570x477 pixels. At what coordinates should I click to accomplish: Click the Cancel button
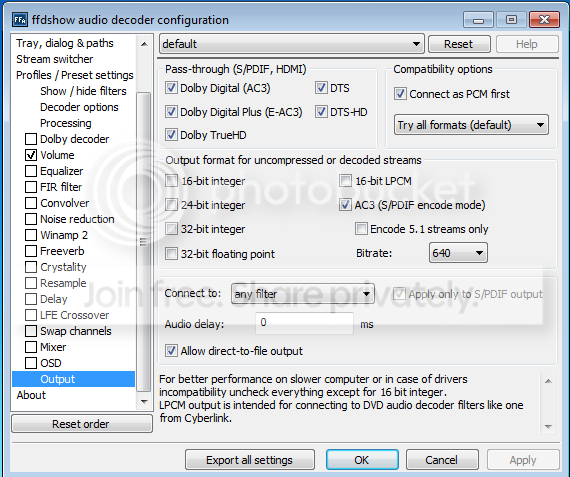[442, 460]
